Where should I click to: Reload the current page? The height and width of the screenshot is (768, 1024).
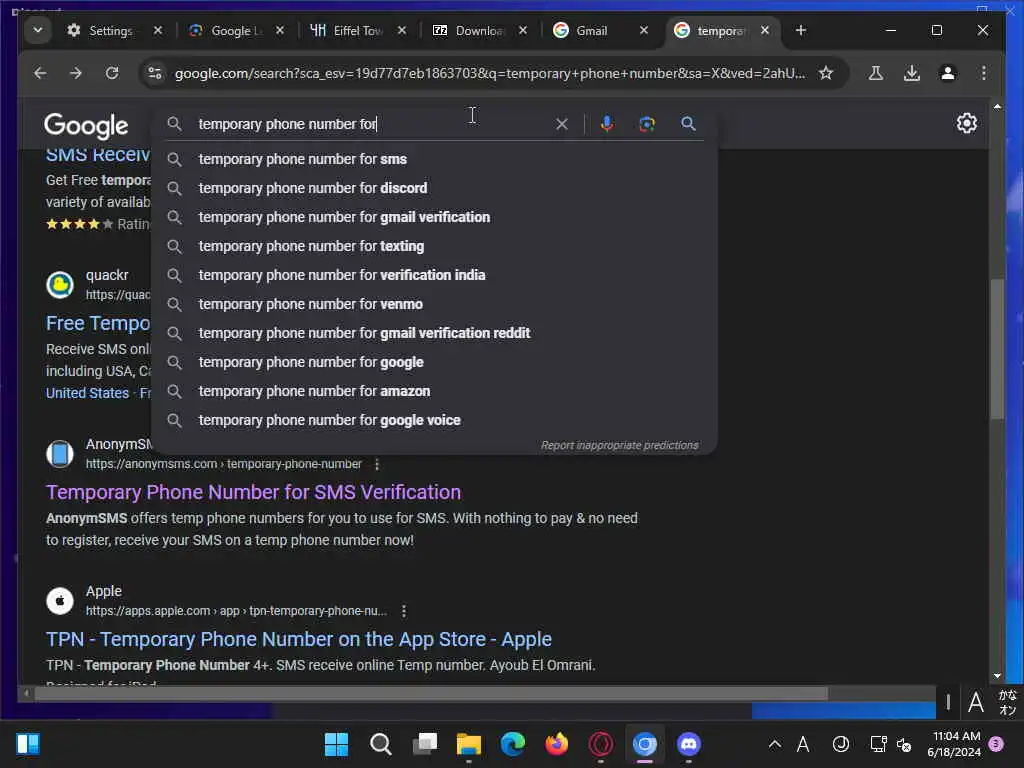[112, 73]
